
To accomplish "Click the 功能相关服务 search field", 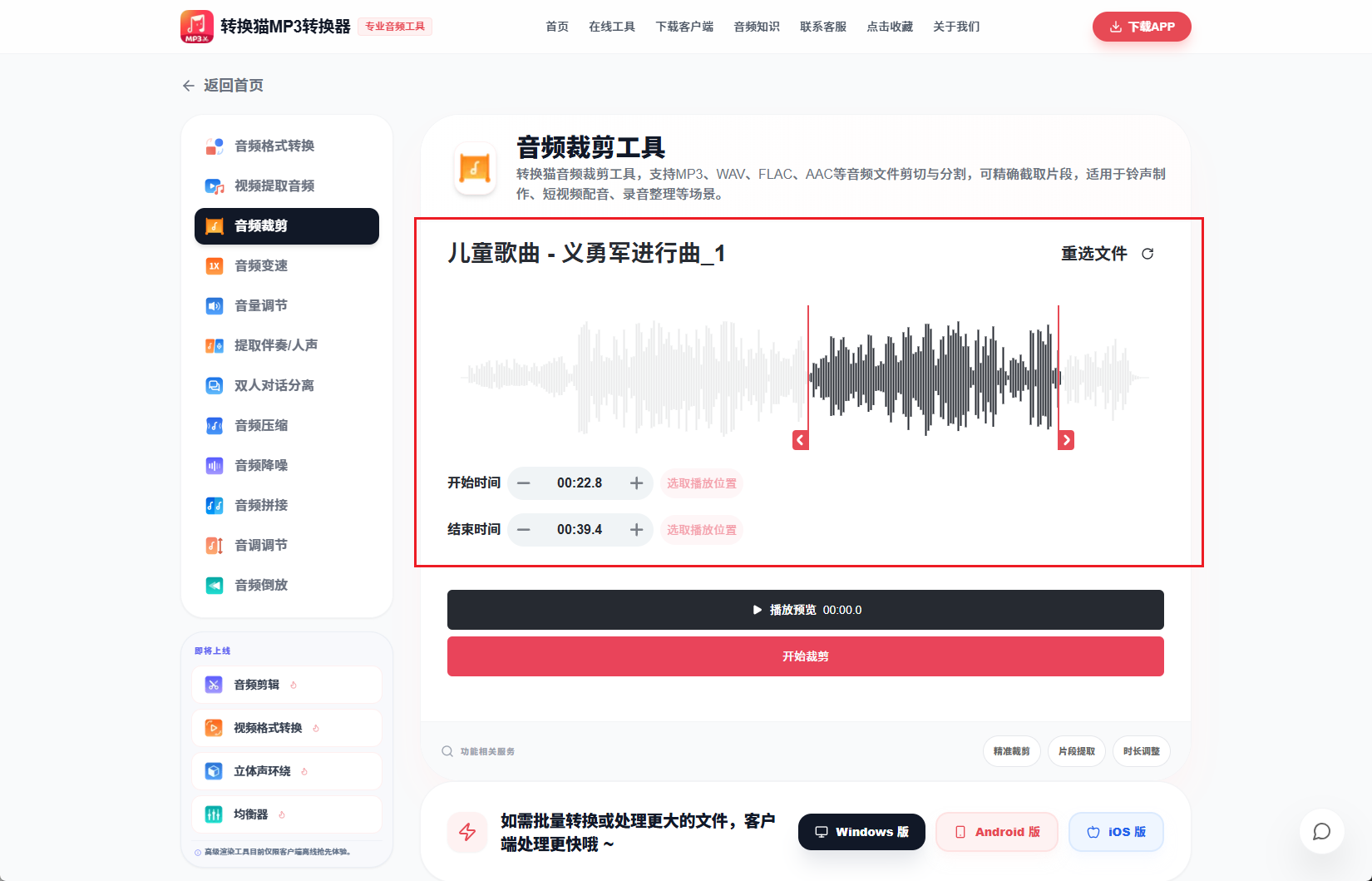I will pos(486,751).
